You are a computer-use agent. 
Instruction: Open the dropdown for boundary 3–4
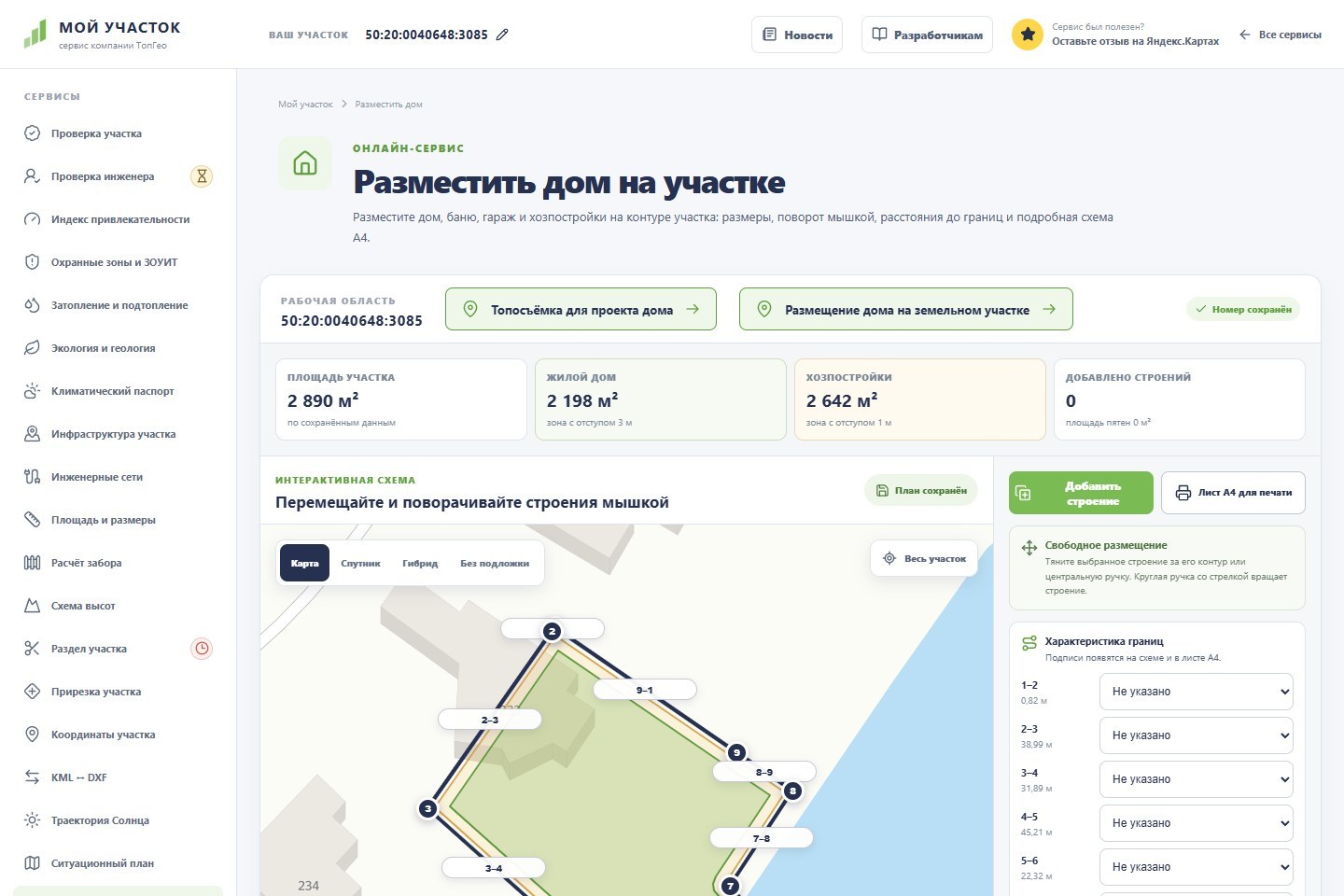[1197, 779]
